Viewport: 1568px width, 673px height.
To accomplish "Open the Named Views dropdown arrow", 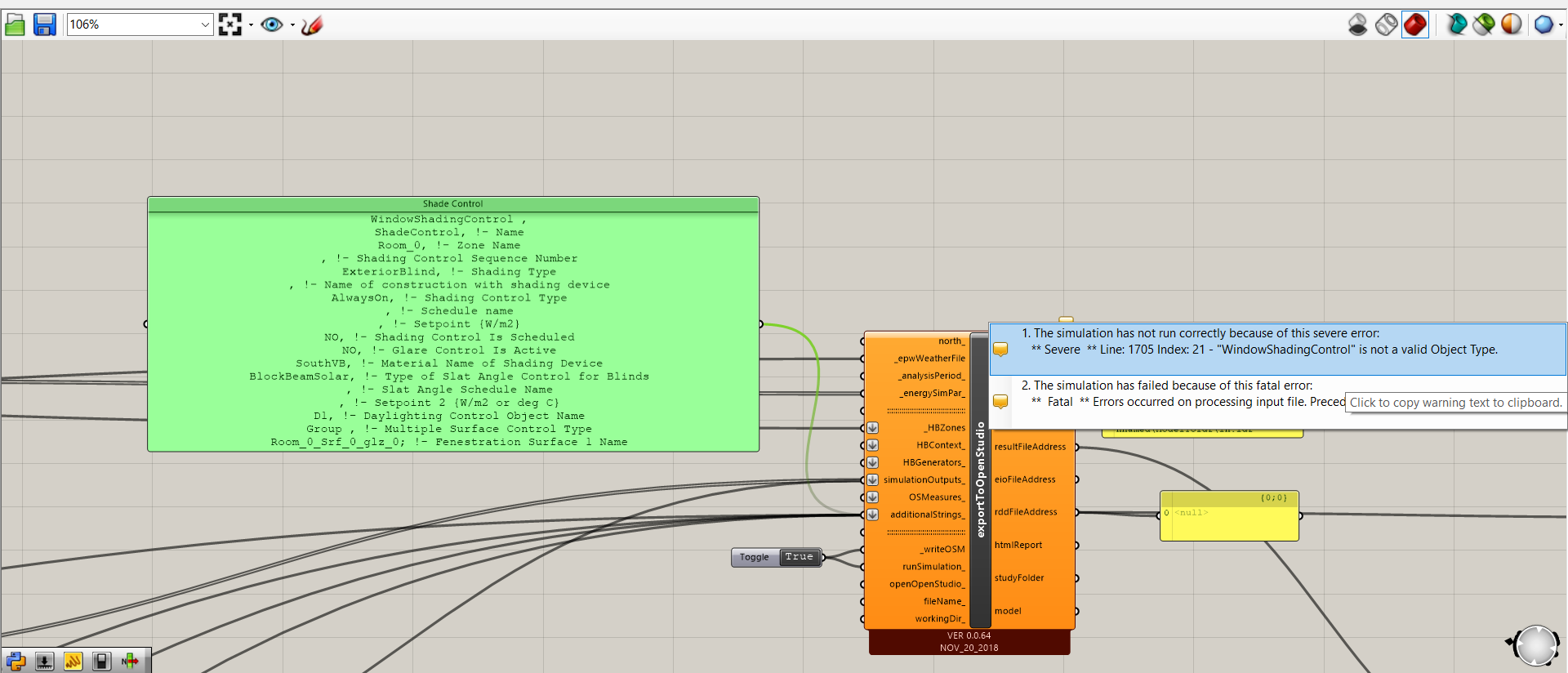I will 292,25.
